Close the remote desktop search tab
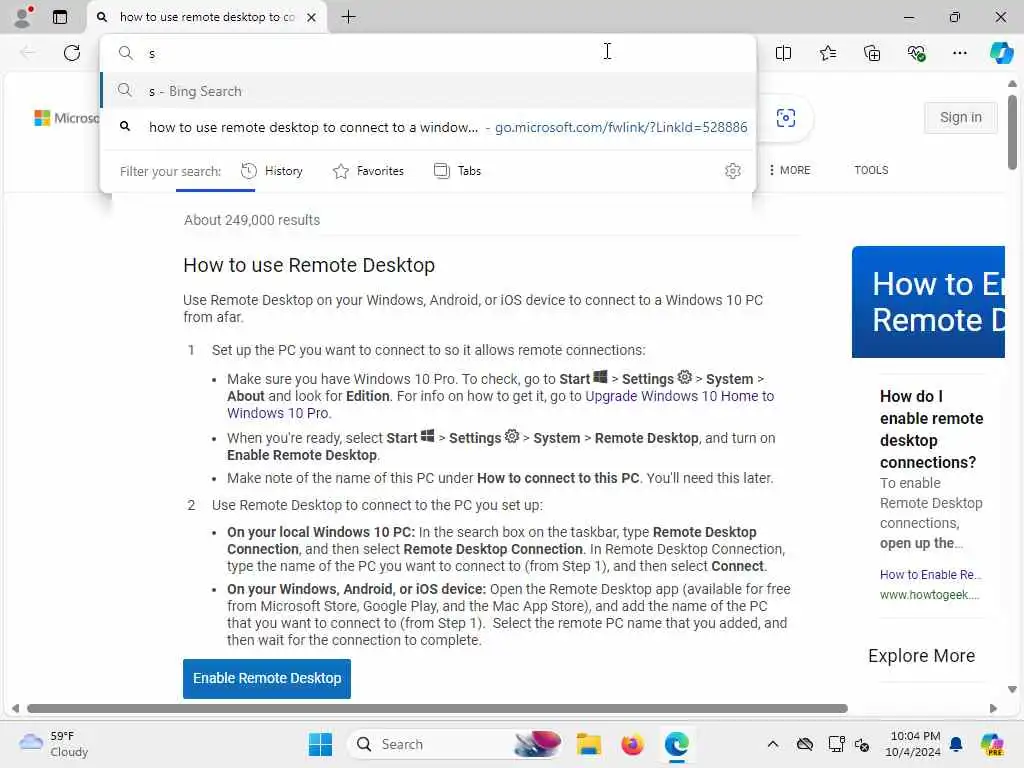The width and height of the screenshot is (1024, 768). point(312,17)
